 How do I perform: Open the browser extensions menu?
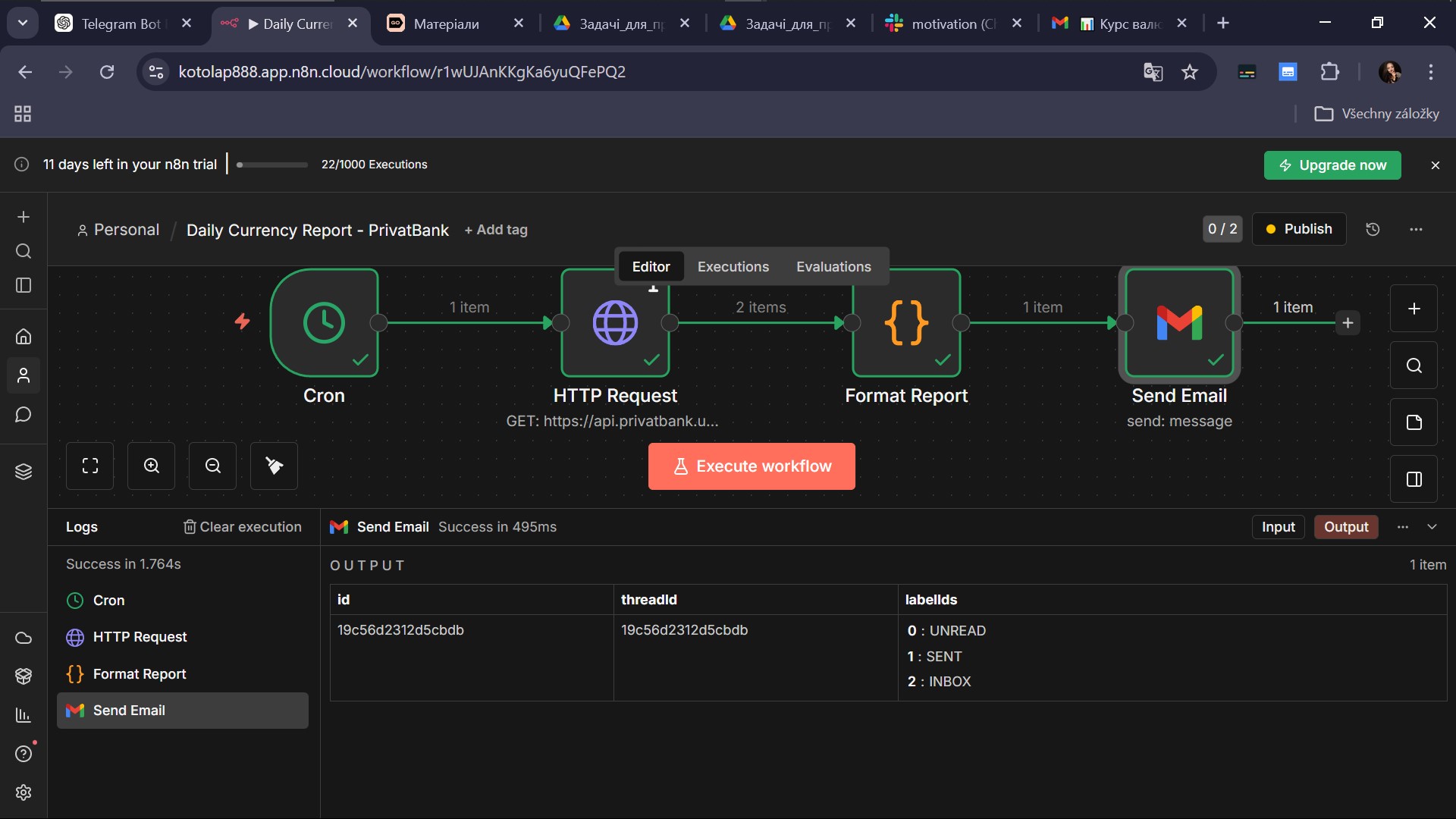point(1329,72)
